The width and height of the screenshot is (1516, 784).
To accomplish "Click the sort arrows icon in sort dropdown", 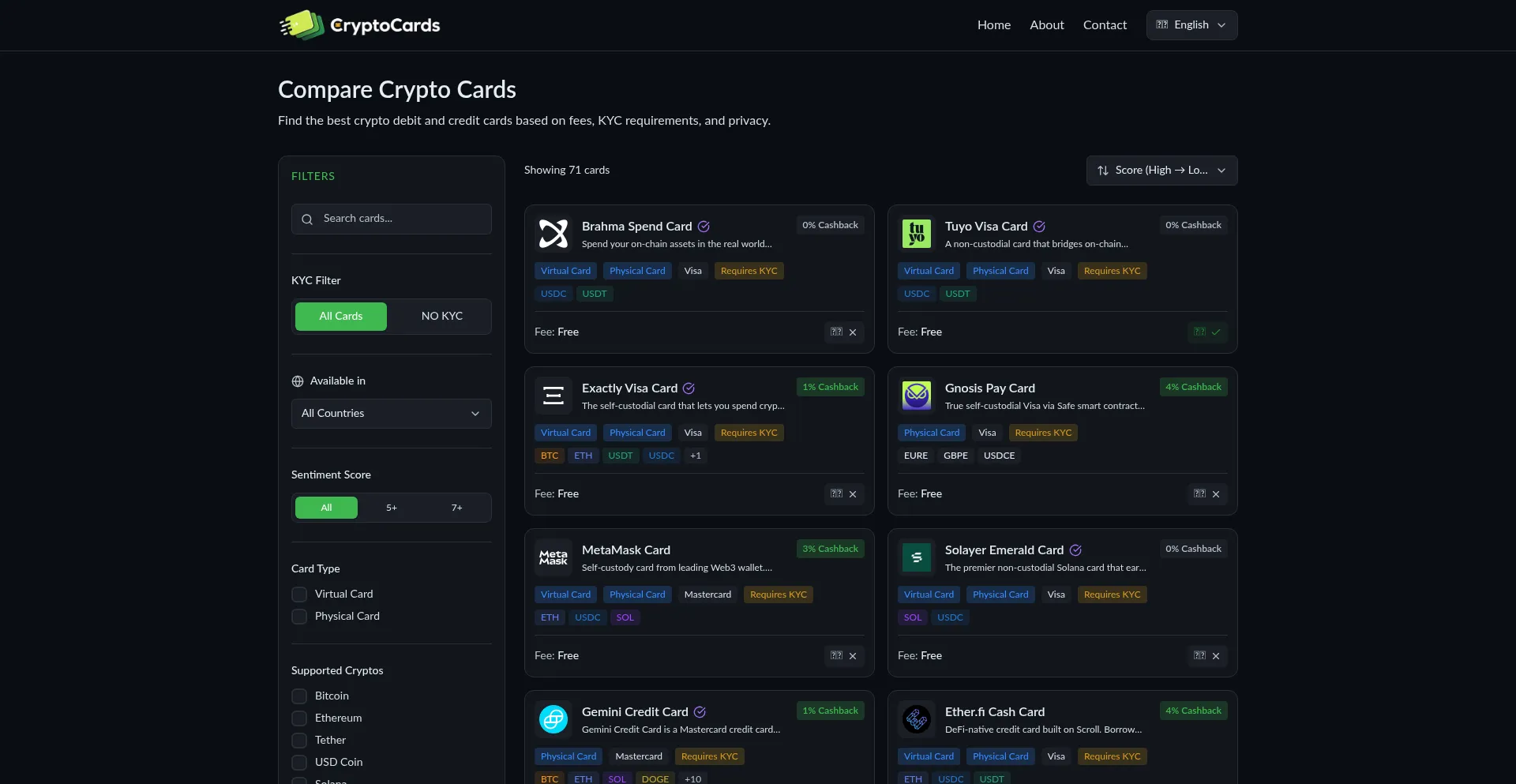I will point(1103,171).
